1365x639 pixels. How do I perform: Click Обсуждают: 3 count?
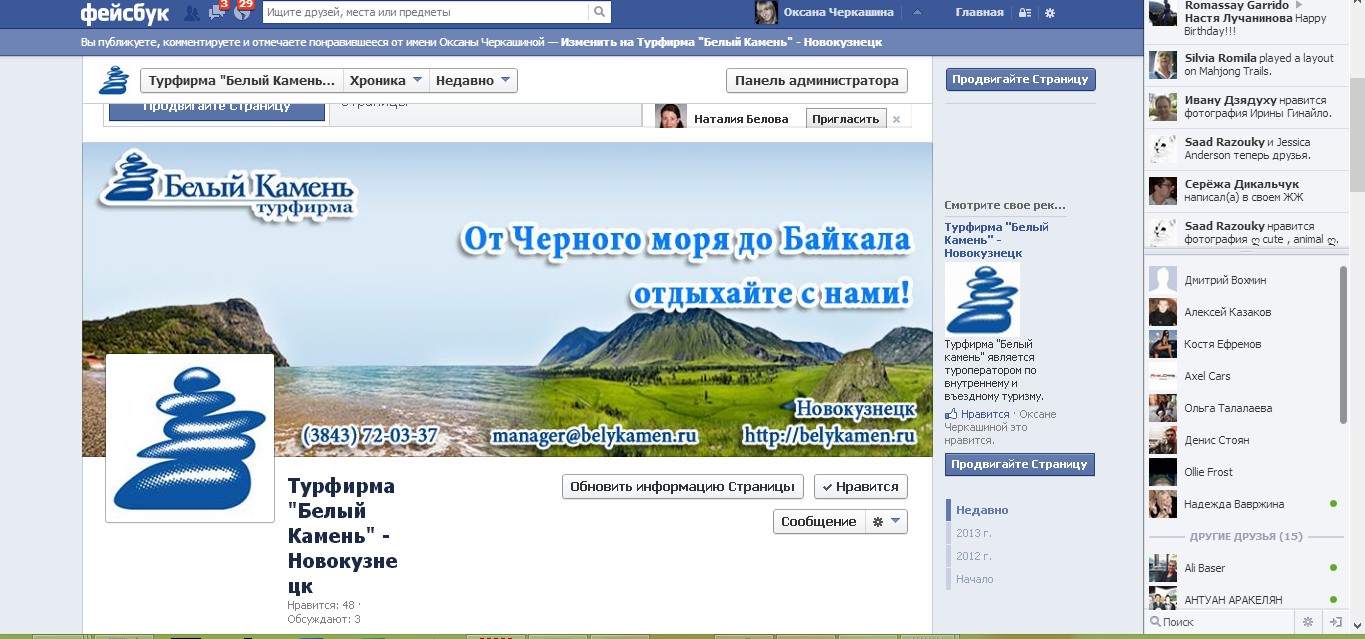click(324, 619)
